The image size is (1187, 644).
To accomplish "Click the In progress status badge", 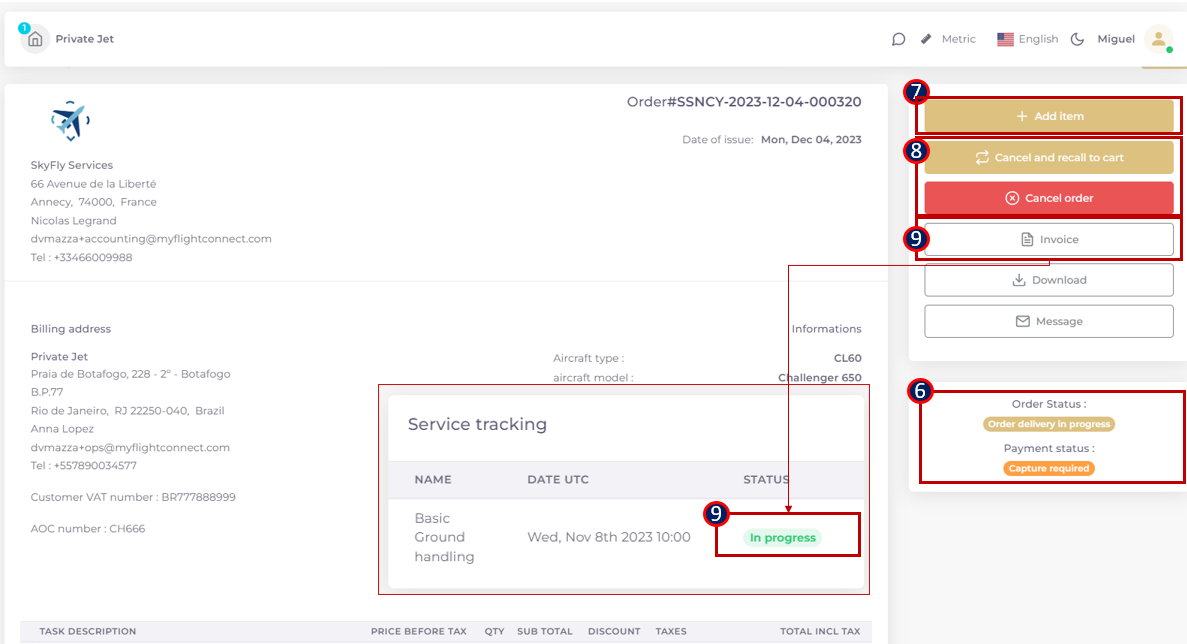I will point(782,538).
